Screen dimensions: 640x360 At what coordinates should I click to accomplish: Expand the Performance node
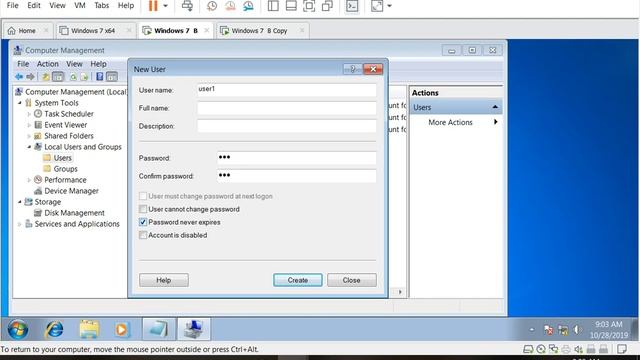click(29, 180)
